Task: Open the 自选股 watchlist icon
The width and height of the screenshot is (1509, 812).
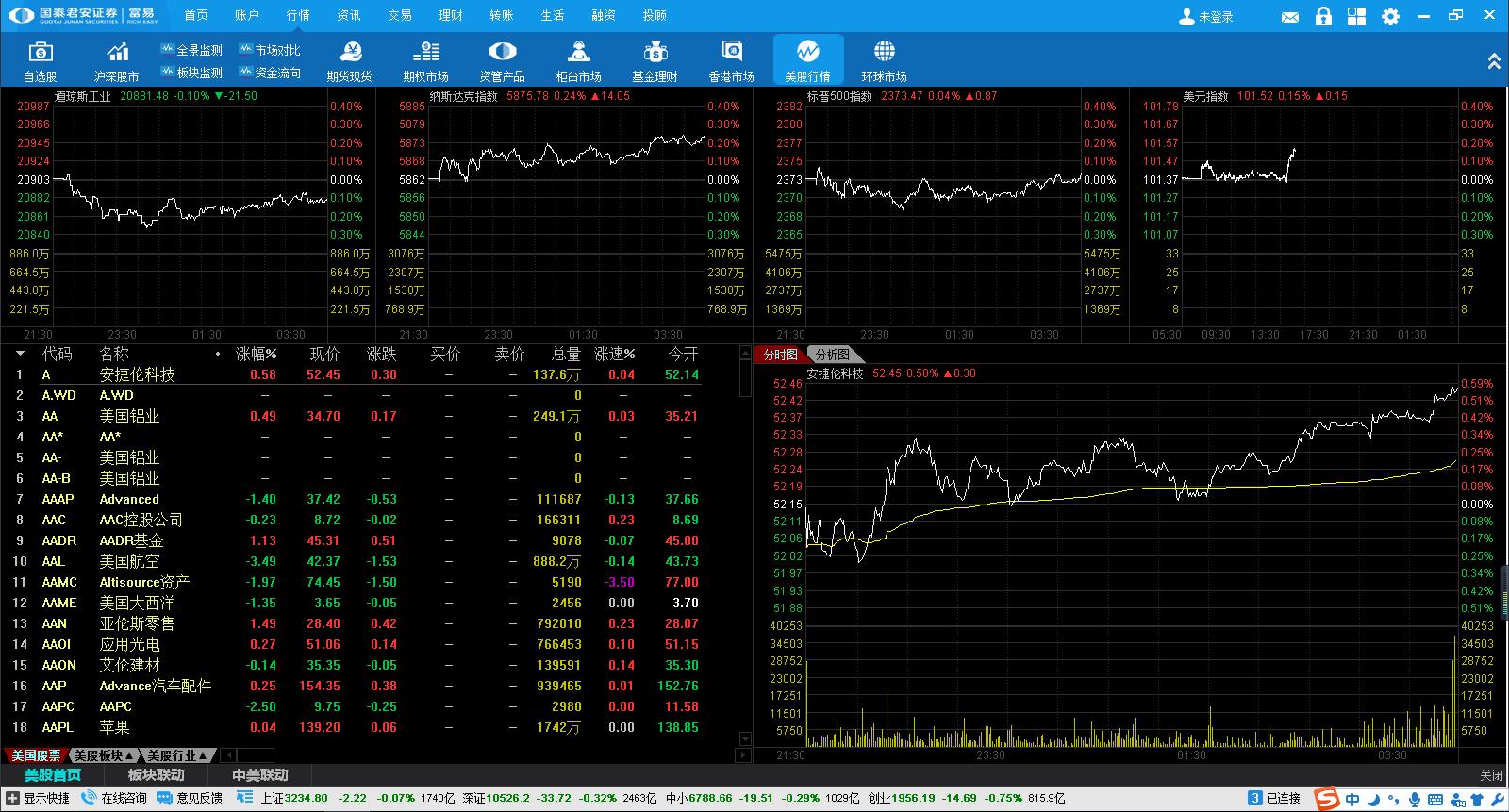Action: (x=41, y=60)
